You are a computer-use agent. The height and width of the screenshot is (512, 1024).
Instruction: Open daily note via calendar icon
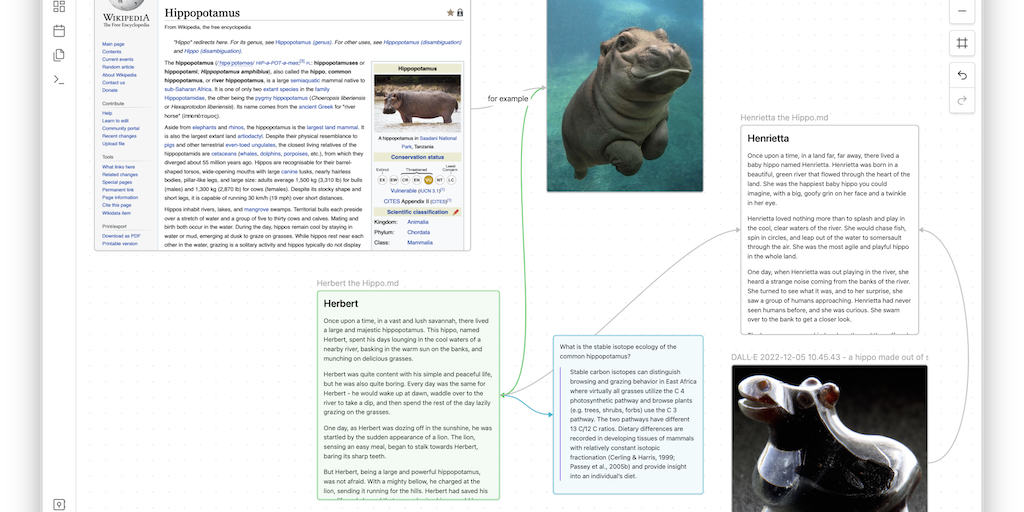(x=59, y=31)
